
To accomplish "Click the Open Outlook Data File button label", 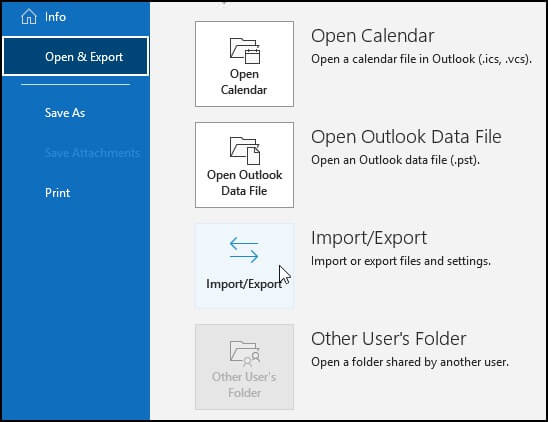I will [x=244, y=183].
